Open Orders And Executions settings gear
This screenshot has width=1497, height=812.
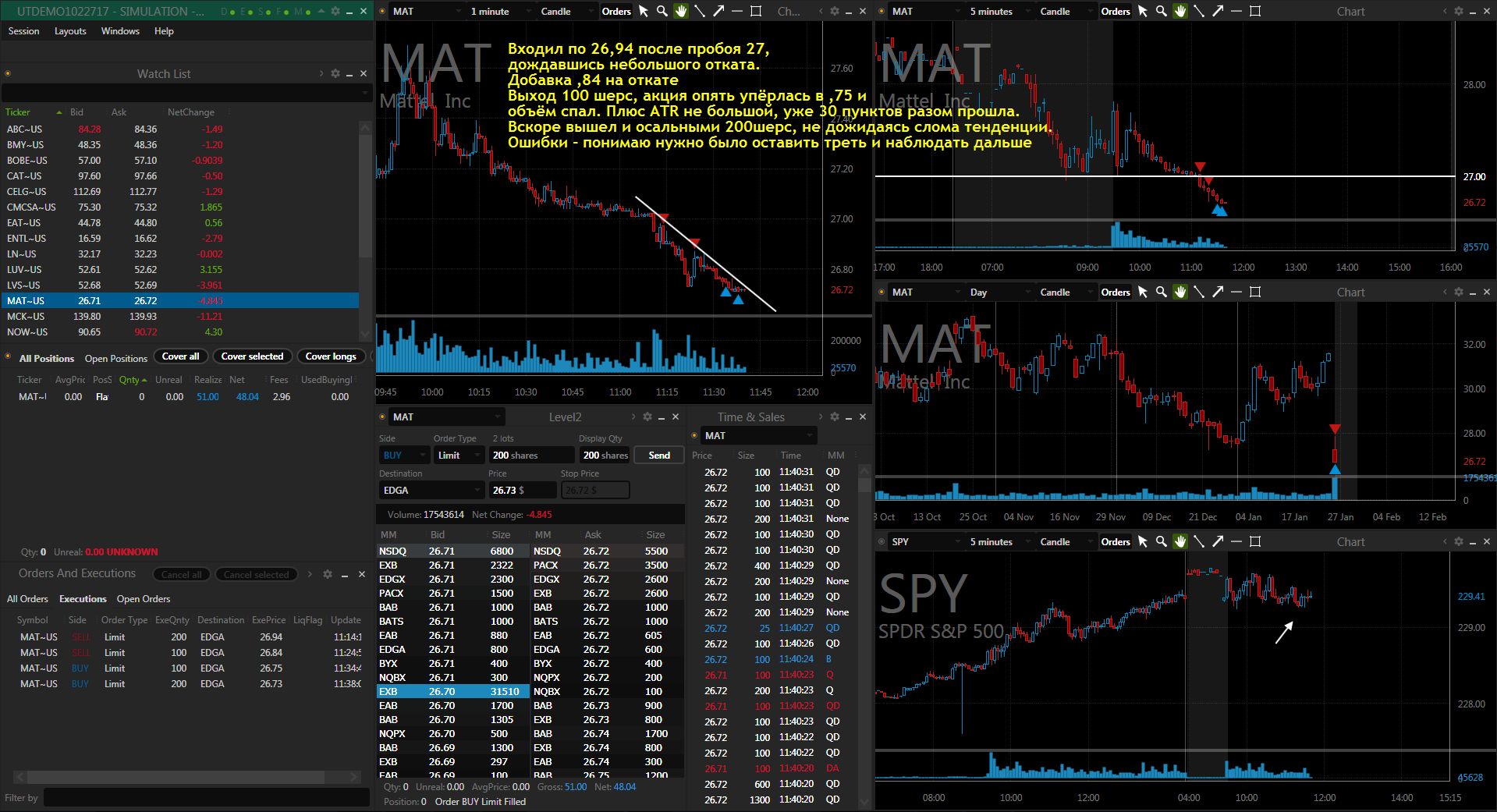(328, 574)
